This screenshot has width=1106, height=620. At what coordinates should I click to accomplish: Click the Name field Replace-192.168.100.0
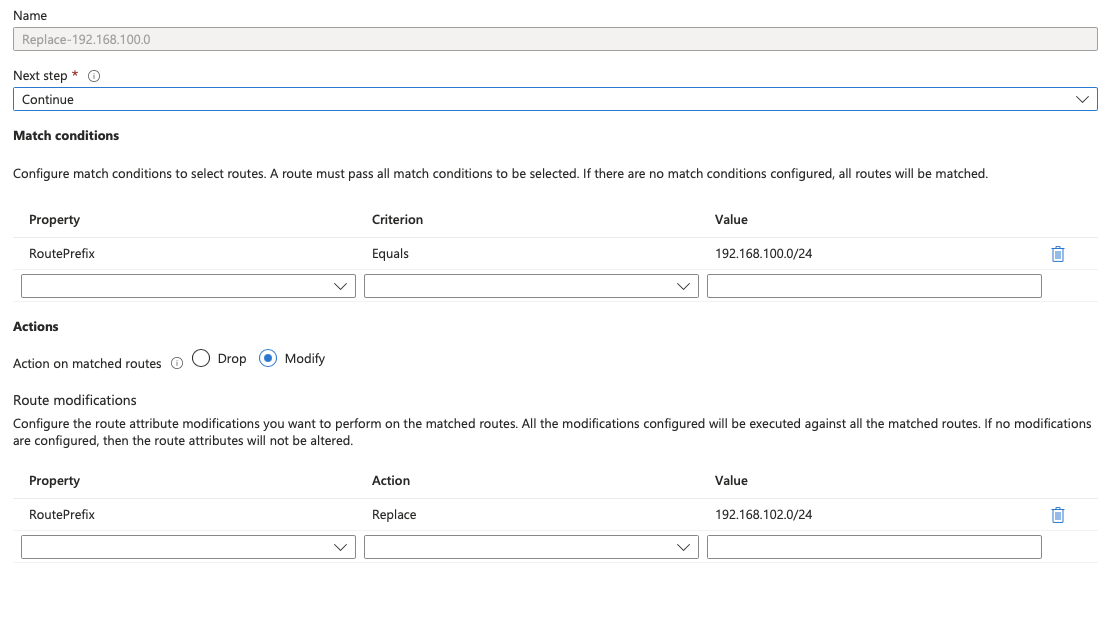[x=555, y=39]
